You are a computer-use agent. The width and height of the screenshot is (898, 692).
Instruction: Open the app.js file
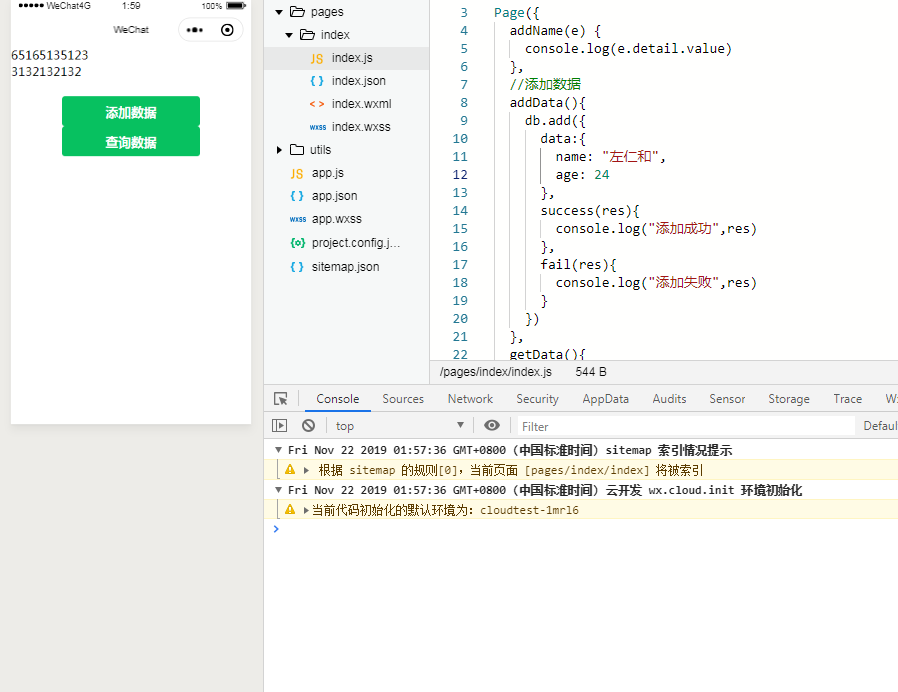point(327,173)
